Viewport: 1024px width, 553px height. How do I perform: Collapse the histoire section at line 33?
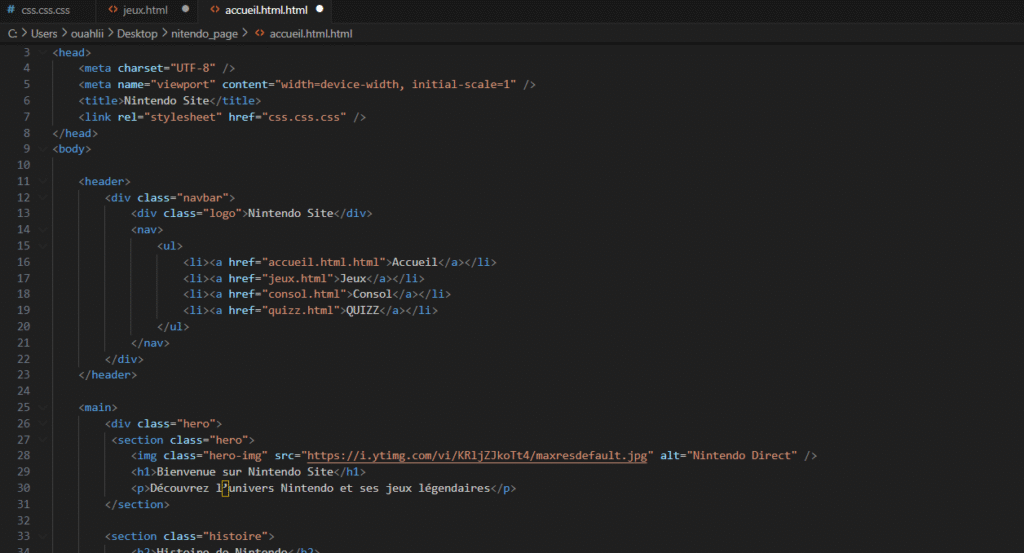43,537
